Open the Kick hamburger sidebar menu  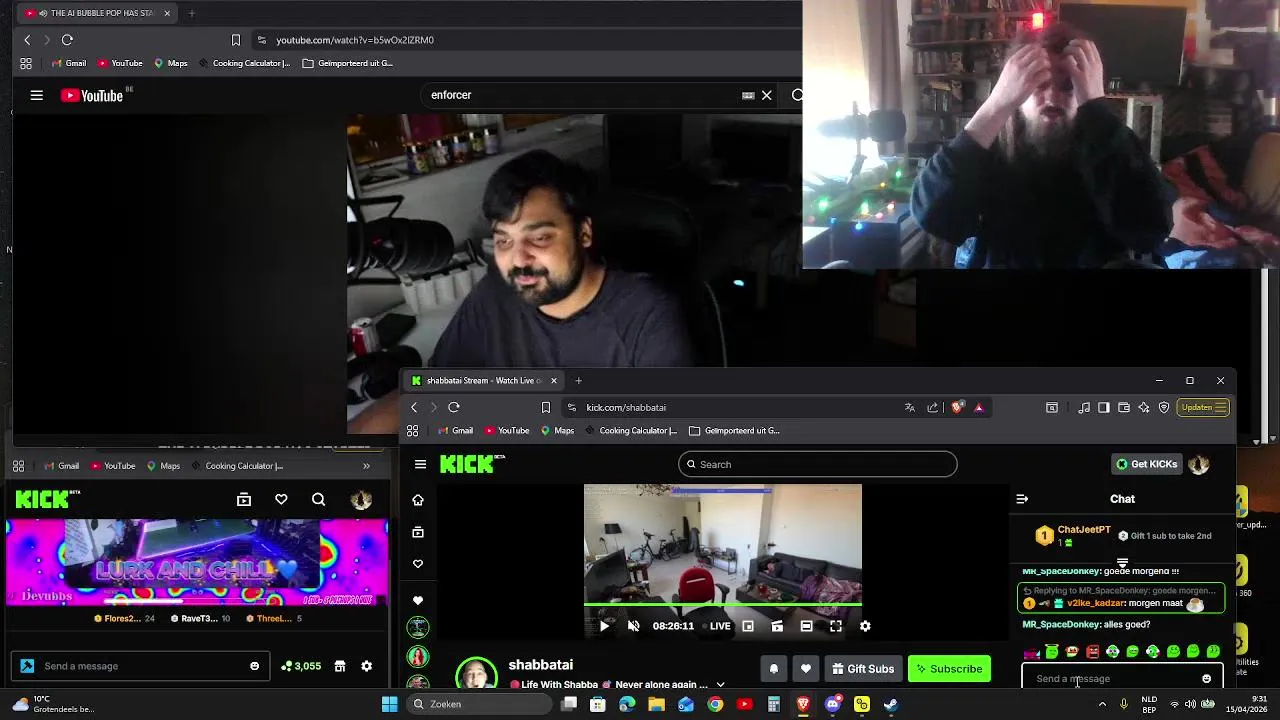click(420, 464)
